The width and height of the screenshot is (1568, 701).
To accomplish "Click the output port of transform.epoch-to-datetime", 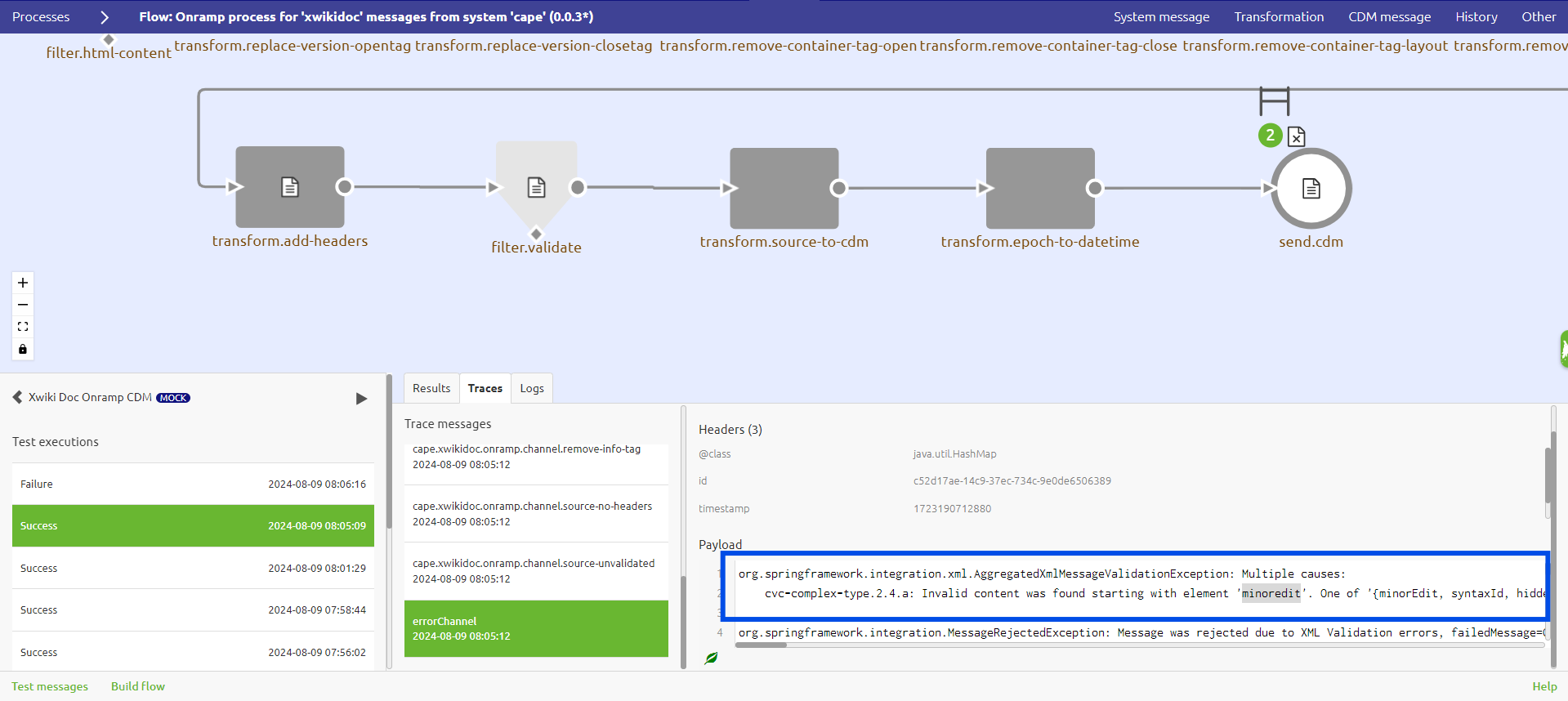I will pos(1095,189).
